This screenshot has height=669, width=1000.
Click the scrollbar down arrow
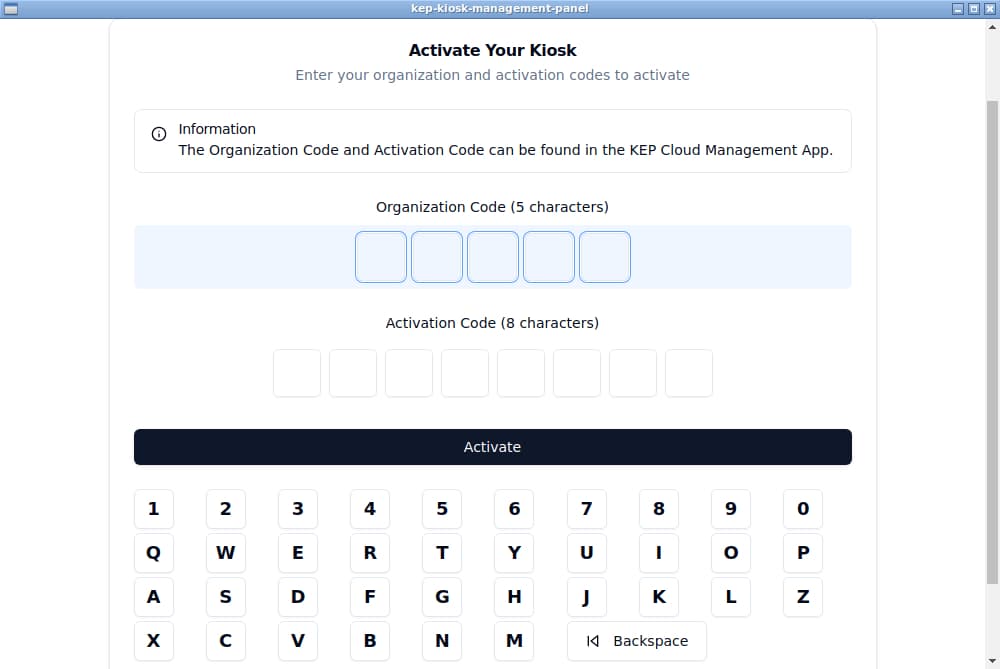coord(992,661)
